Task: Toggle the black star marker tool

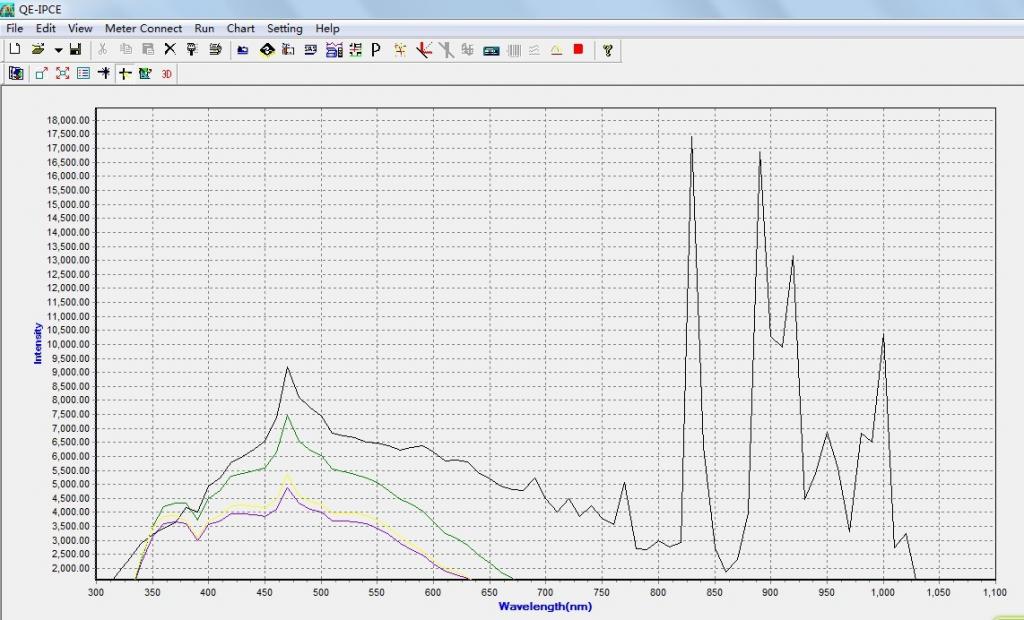Action: pyautogui.click(x=103, y=73)
